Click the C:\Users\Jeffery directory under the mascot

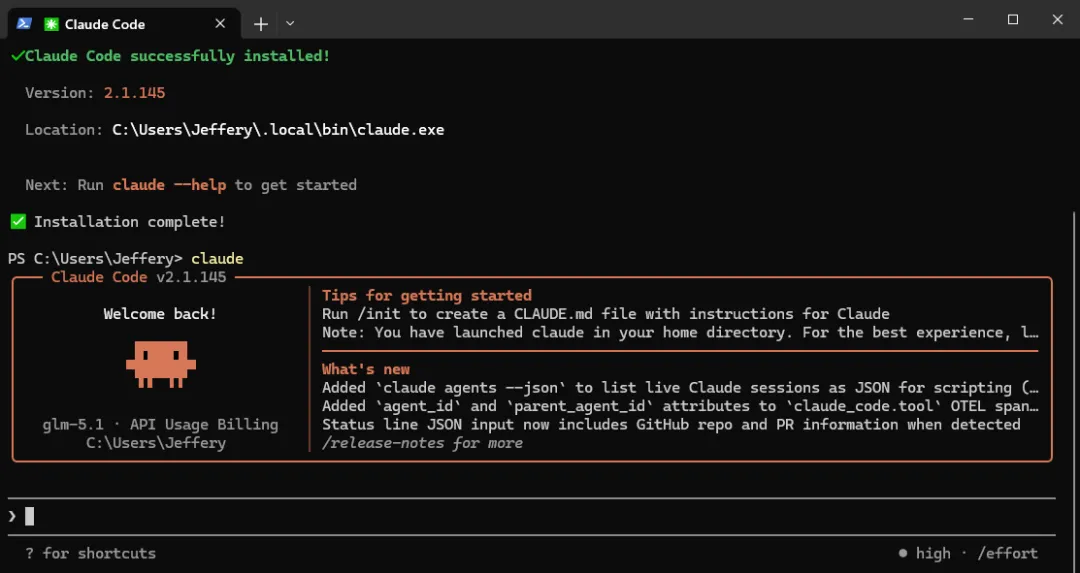pyautogui.click(x=156, y=443)
